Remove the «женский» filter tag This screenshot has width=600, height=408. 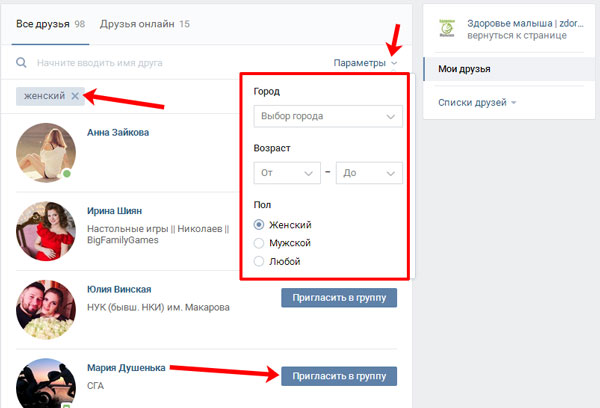click(x=75, y=96)
